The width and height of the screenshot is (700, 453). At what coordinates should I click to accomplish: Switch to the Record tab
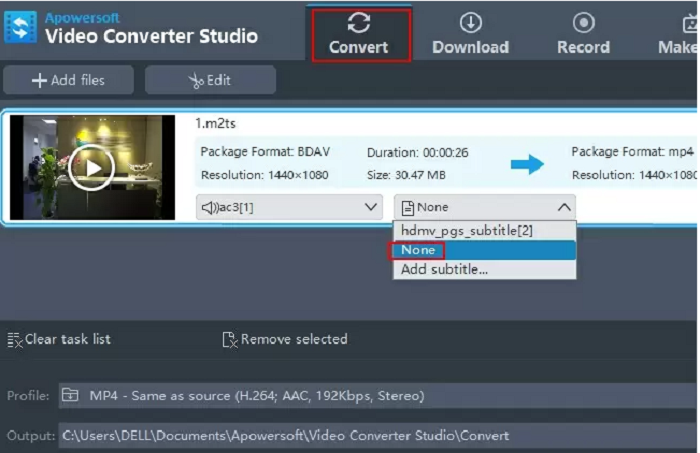[583, 35]
